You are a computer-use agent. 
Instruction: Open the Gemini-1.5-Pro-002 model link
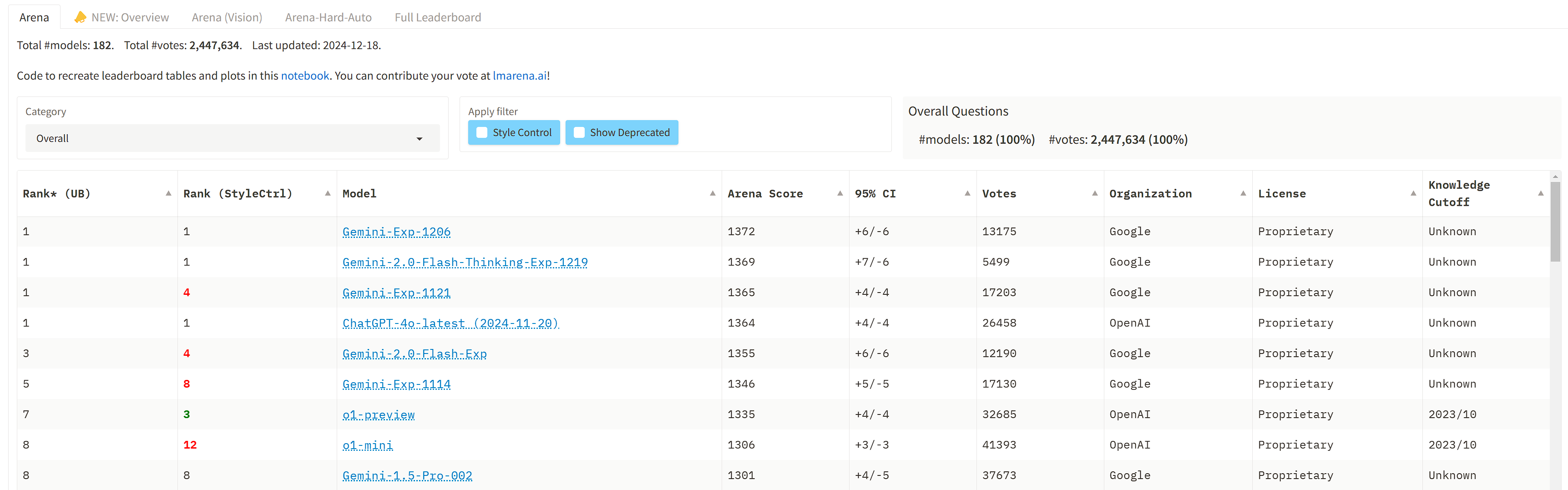tap(407, 475)
